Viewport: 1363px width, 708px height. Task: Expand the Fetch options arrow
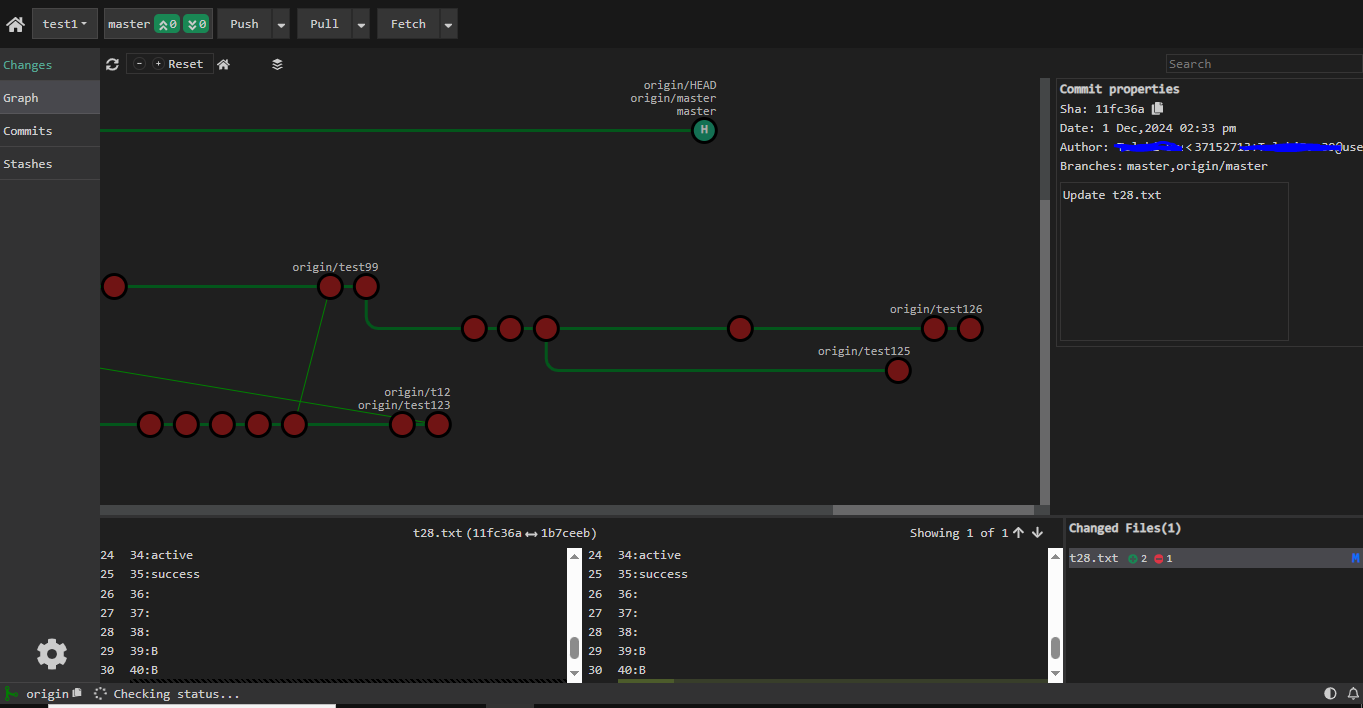coord(448,24)
